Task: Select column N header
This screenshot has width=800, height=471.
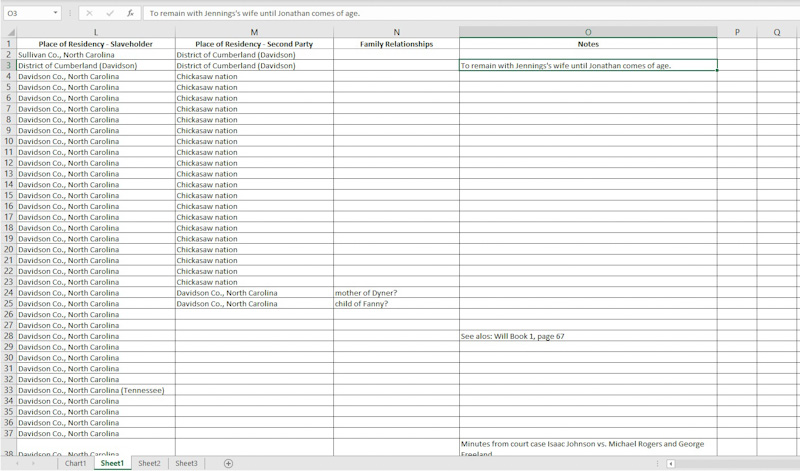Action: pos(396,32)
